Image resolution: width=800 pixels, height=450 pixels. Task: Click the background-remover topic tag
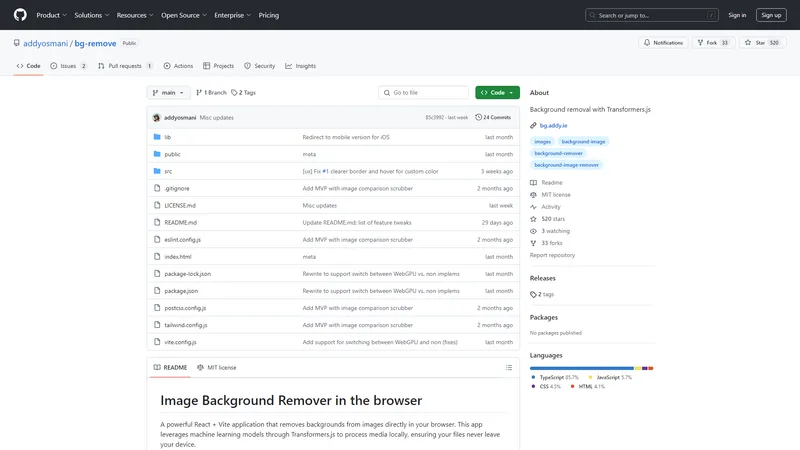pyautogui.click(x=558, y=153)
